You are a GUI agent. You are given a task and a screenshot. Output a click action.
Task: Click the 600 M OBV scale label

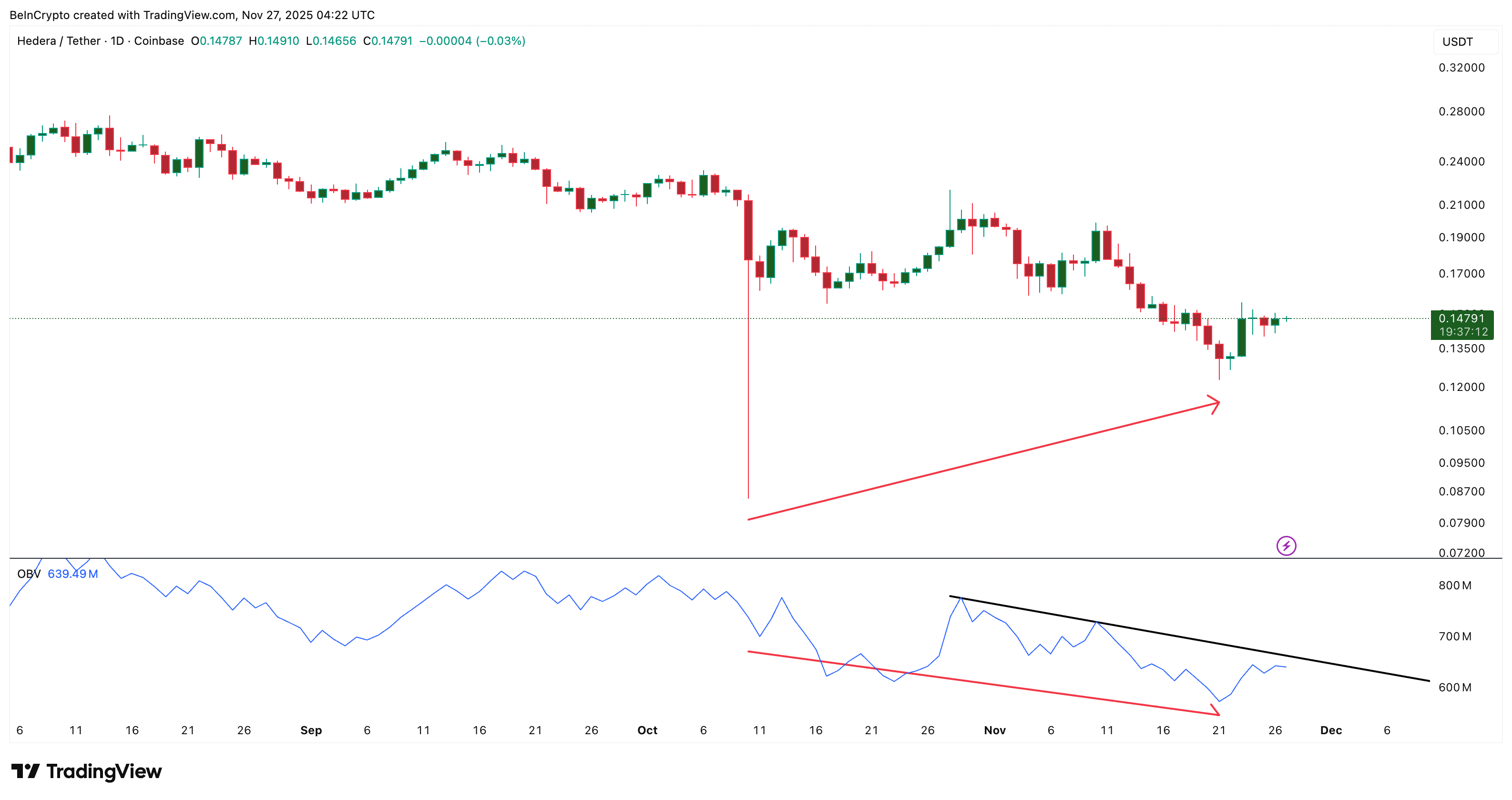(x=1454, y=687)
